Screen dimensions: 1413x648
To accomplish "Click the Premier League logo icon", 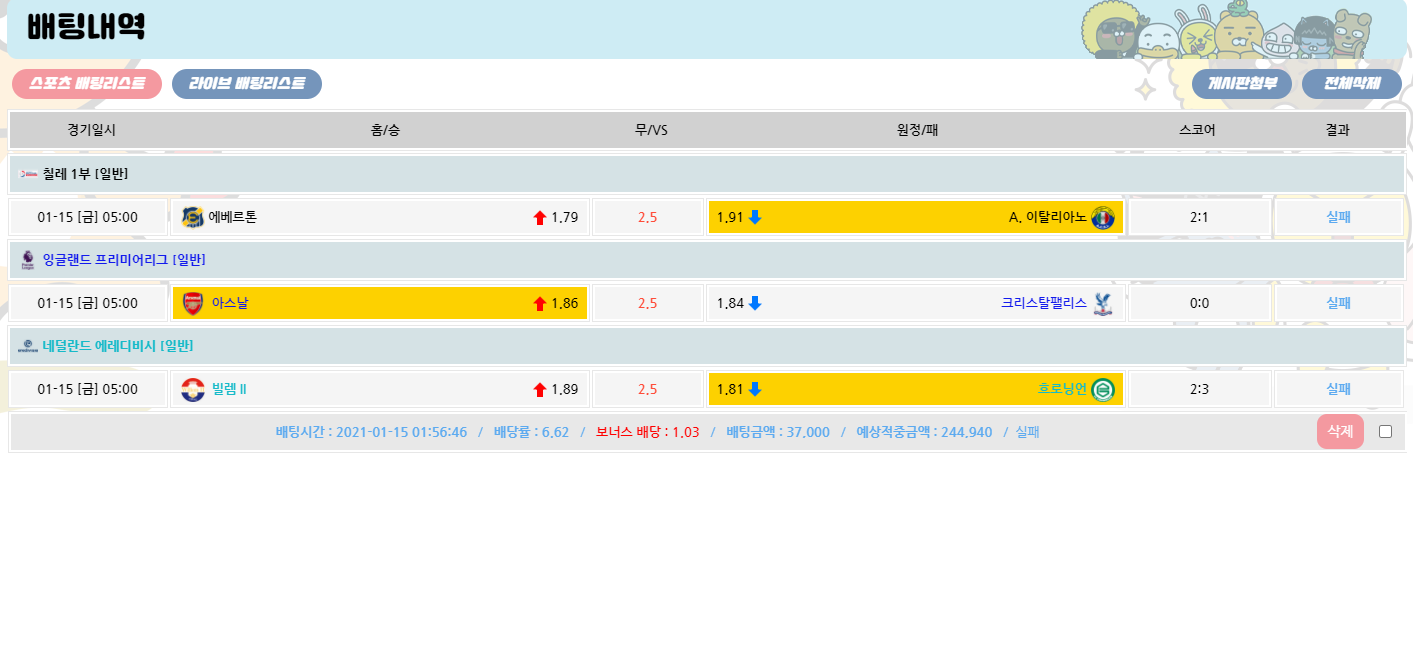I will click(28, 260).
